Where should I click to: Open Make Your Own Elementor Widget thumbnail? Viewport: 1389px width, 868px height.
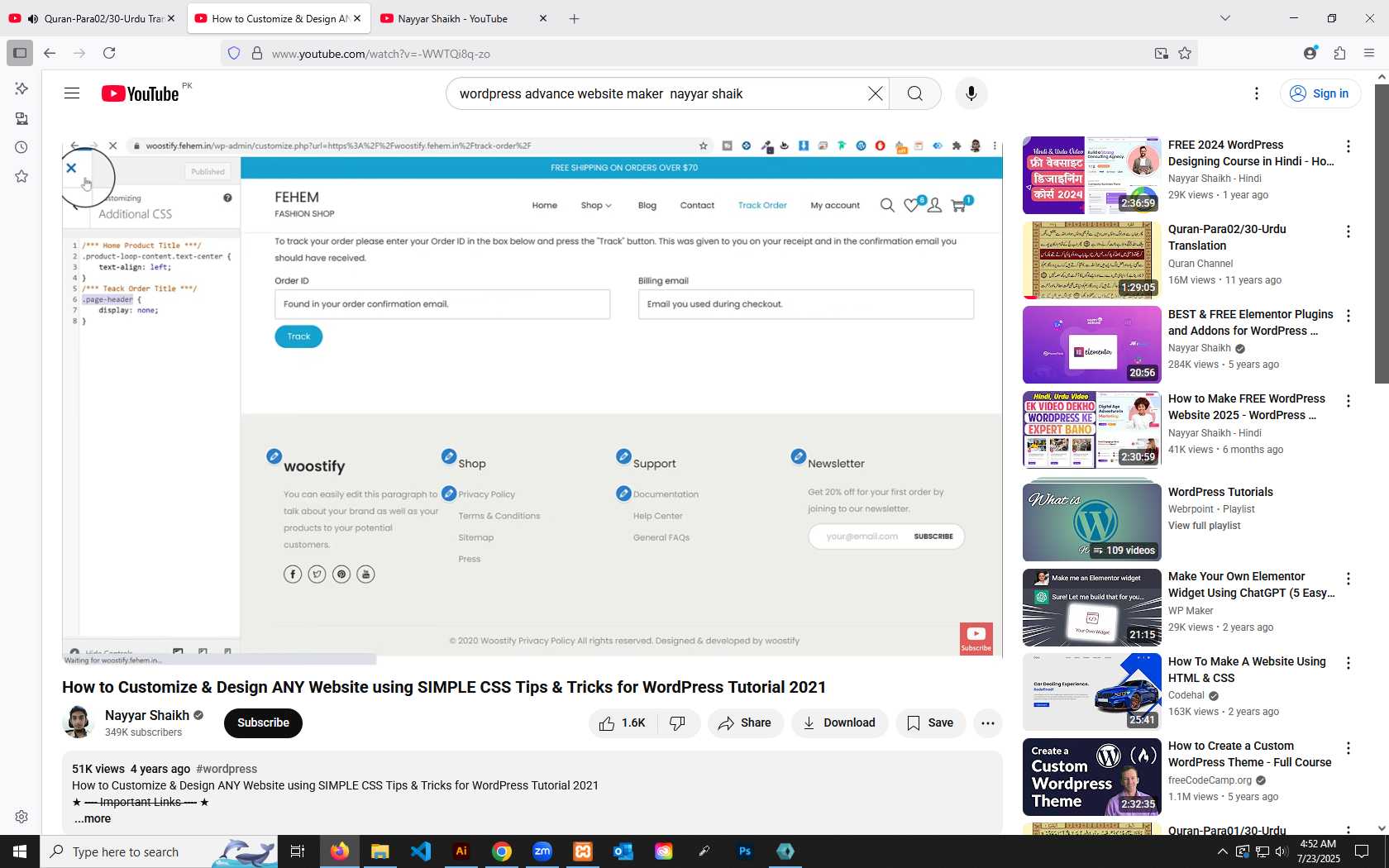point(1092,607)
